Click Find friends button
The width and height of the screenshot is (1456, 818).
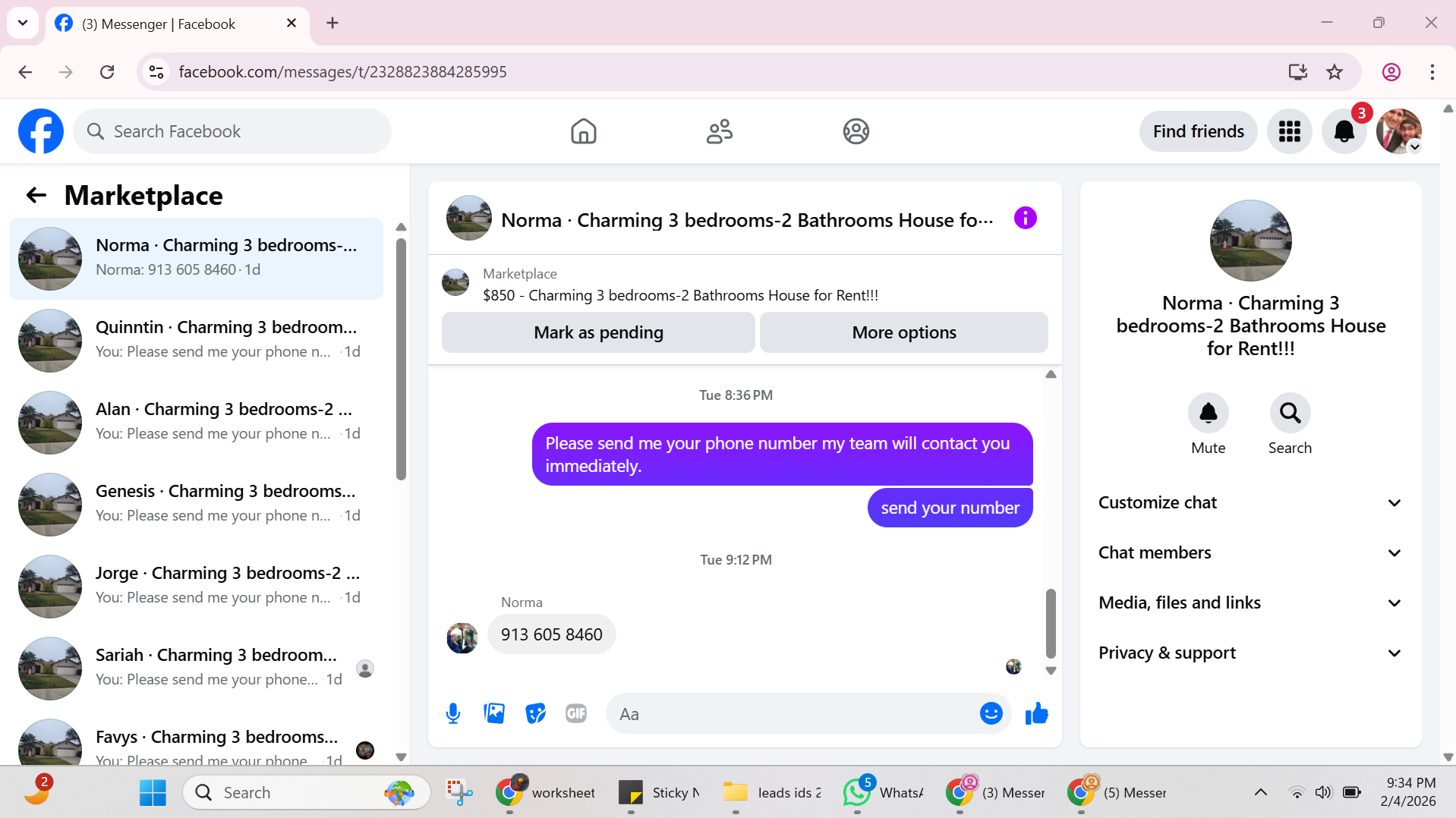pos(1198,131)
